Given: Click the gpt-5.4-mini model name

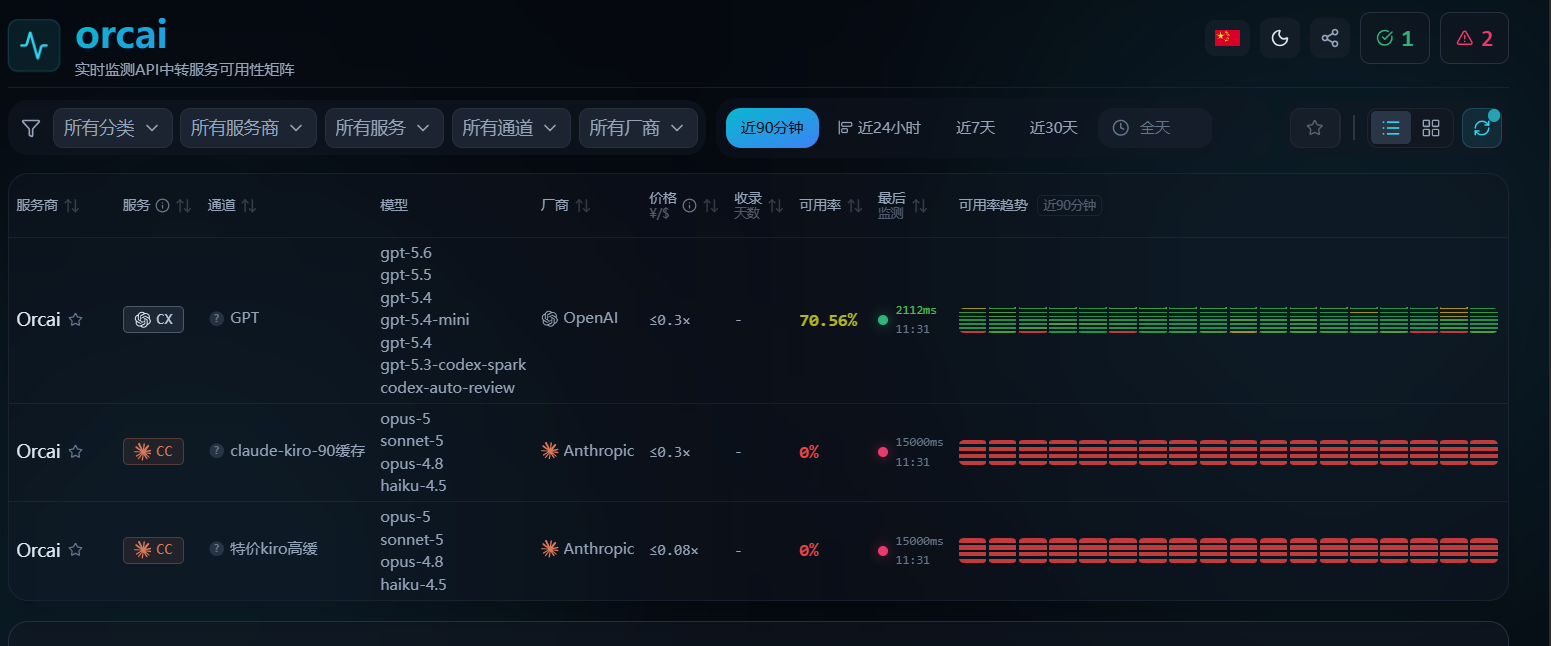Looking at the screenshot, I should click(x=425, y=319).
